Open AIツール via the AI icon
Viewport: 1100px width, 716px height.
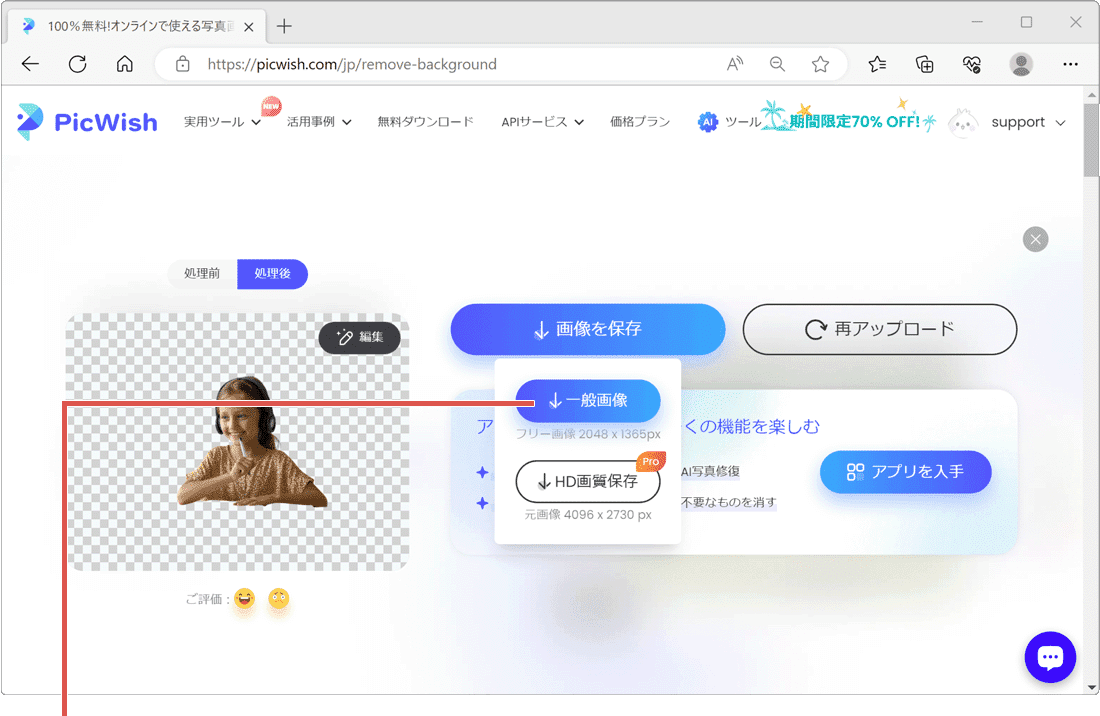(708, 121)
